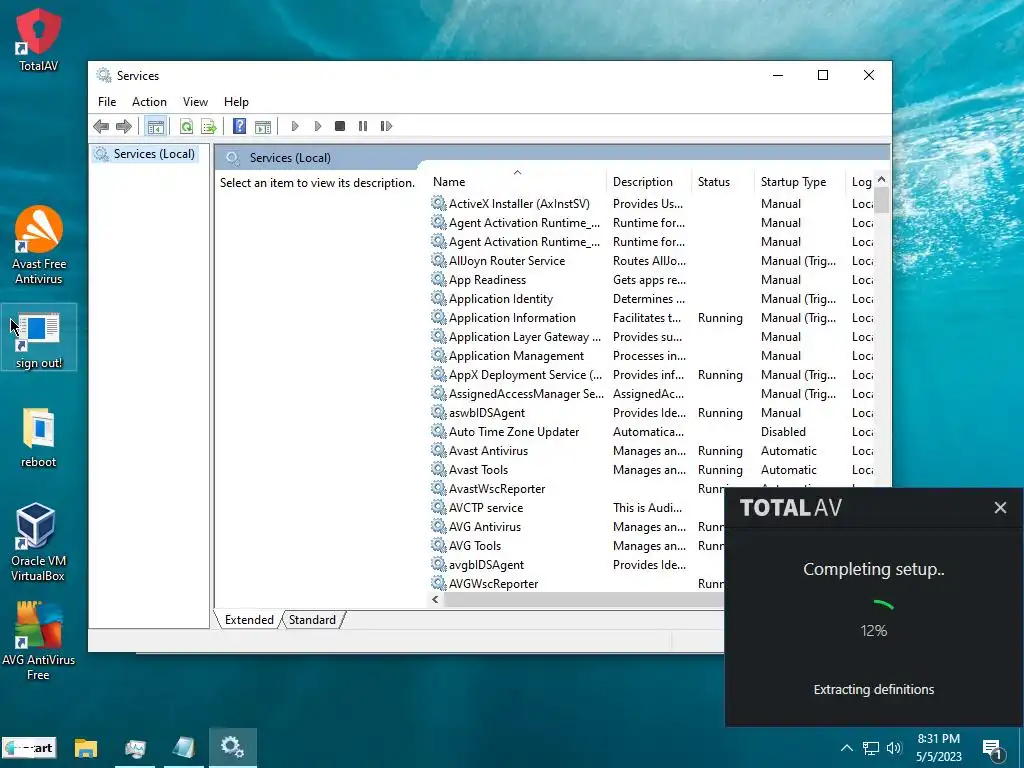The height and width of the screenshot is (768, 1024).
Task: Select the AvastWscReporter service
Action: click(497, 488)
